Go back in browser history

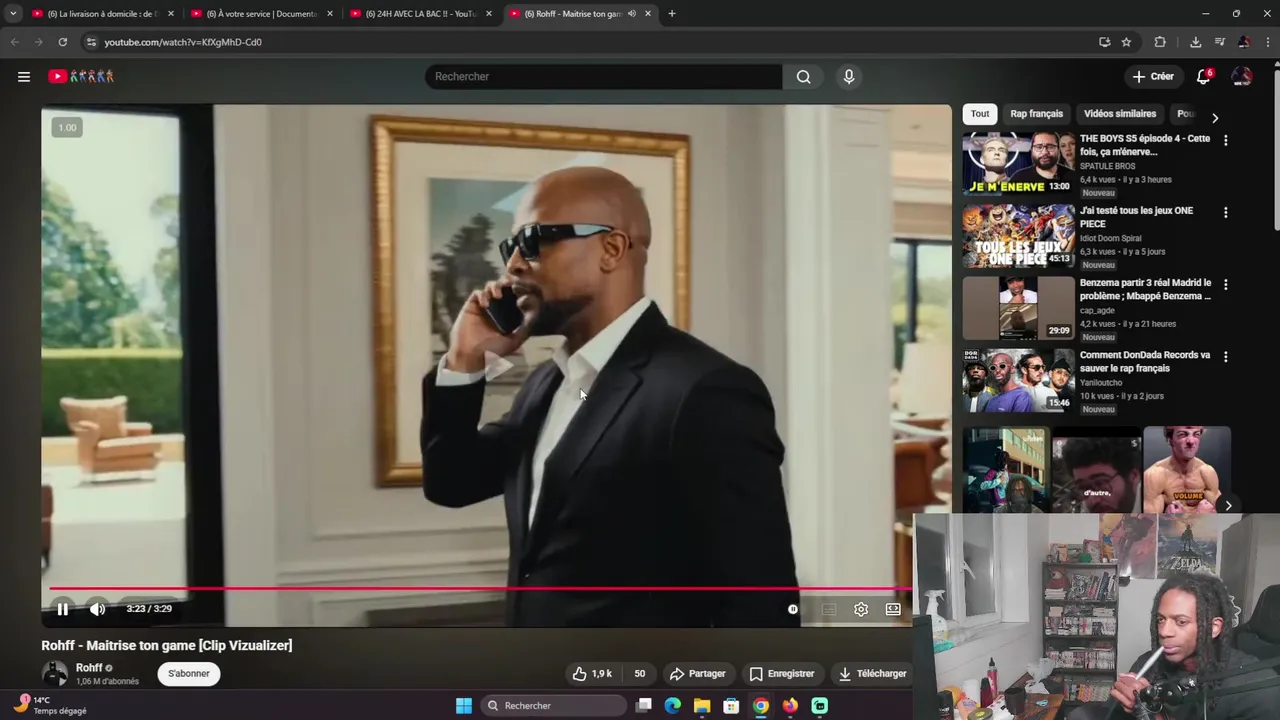coord(14,42)
